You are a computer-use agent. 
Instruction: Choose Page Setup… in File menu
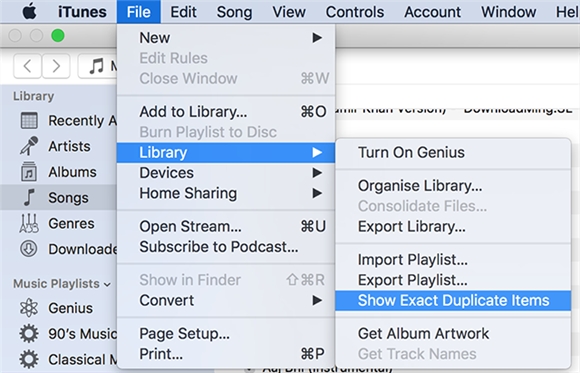point(226,334)
